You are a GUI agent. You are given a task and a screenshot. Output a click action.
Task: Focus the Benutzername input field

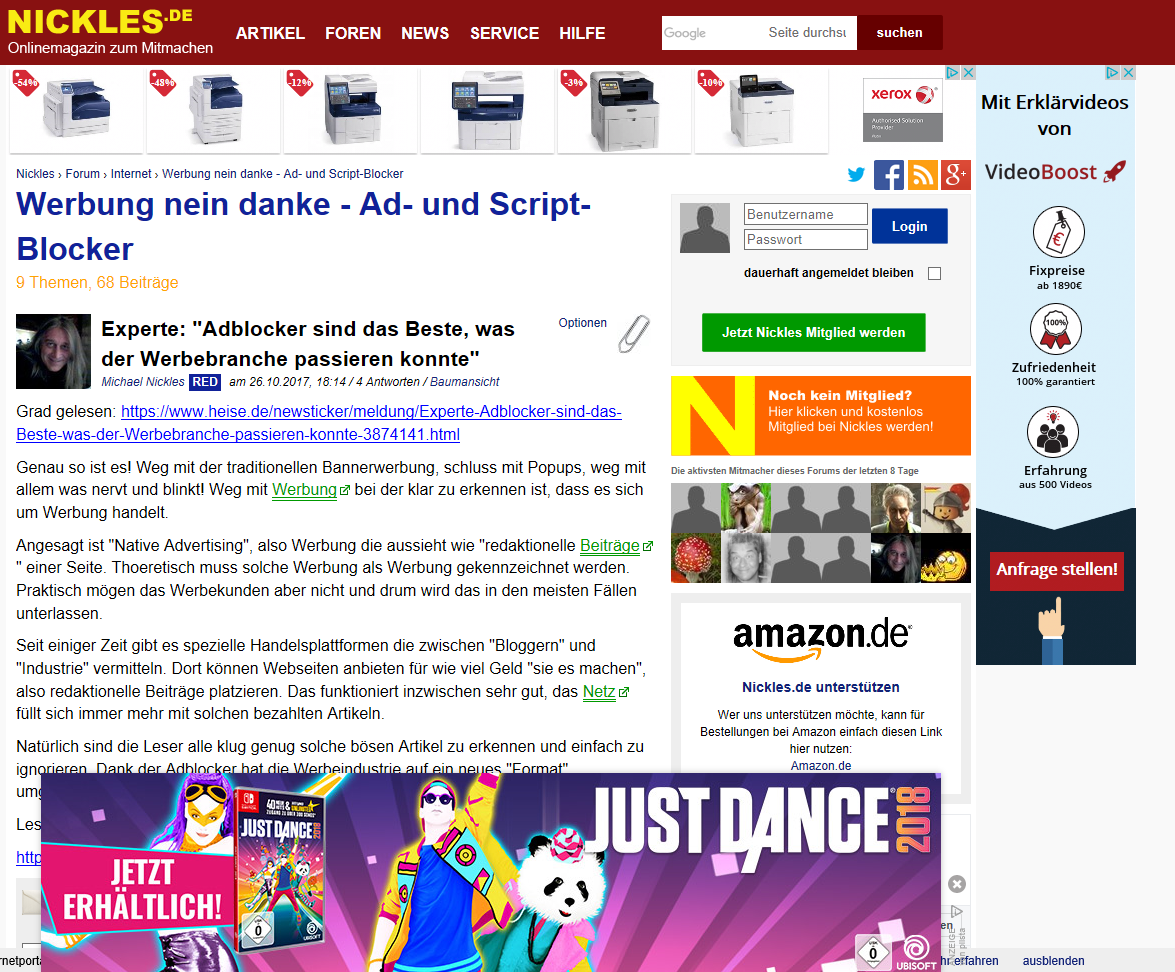coord(806,214)
